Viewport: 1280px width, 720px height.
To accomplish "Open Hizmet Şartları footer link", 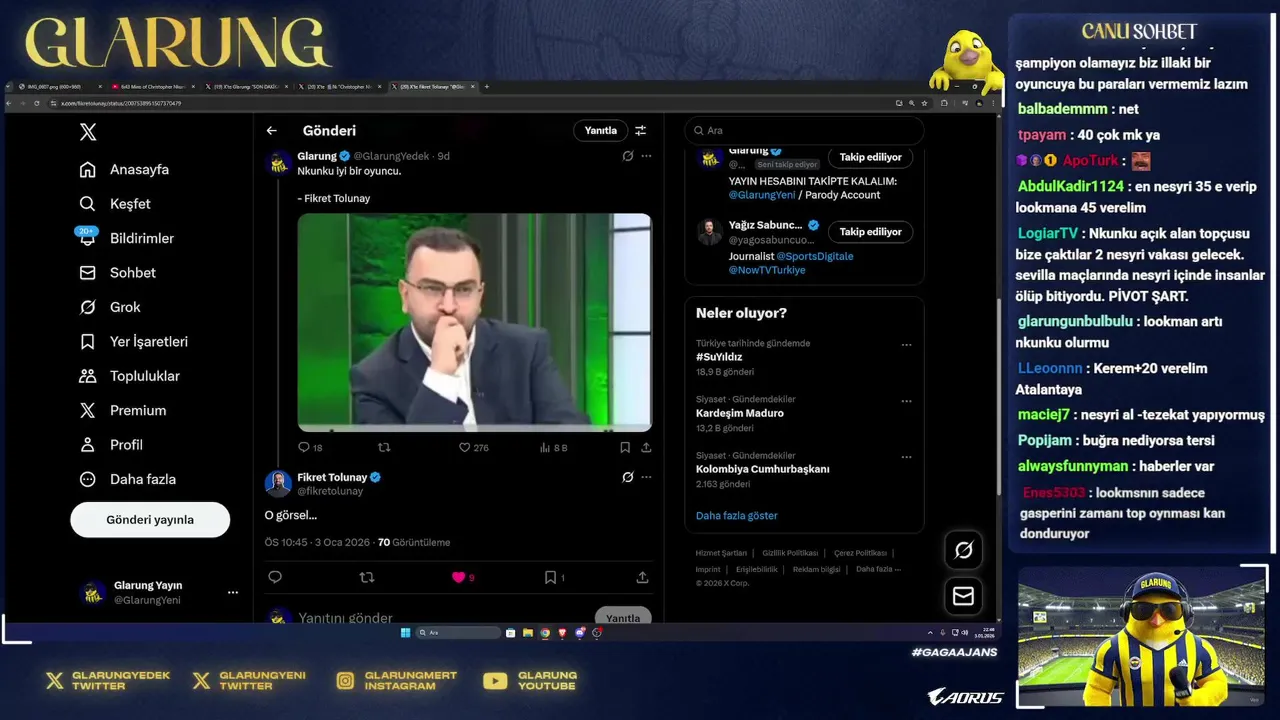I will (x=721, y=553).
